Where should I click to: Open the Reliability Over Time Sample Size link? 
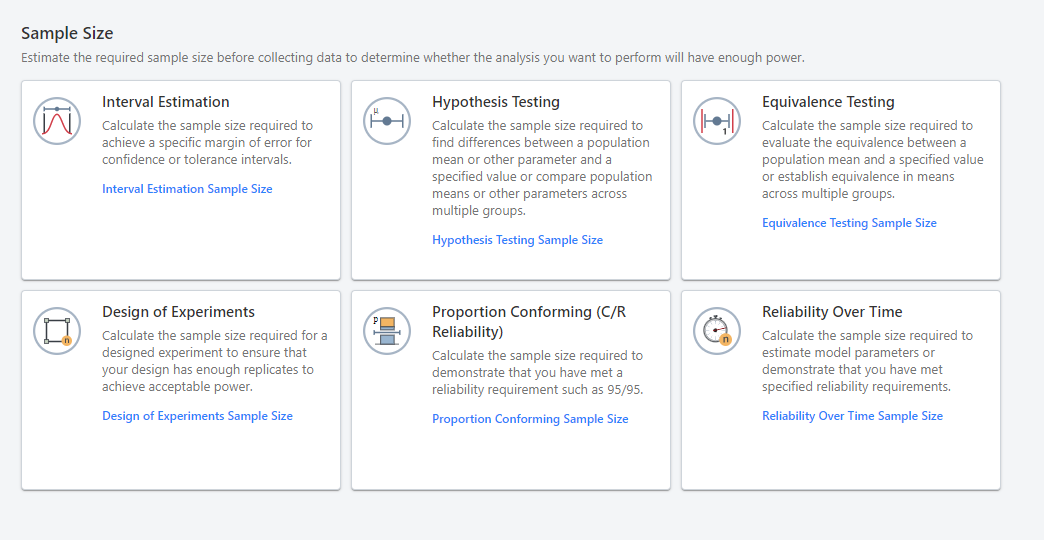tap(852, 416)
